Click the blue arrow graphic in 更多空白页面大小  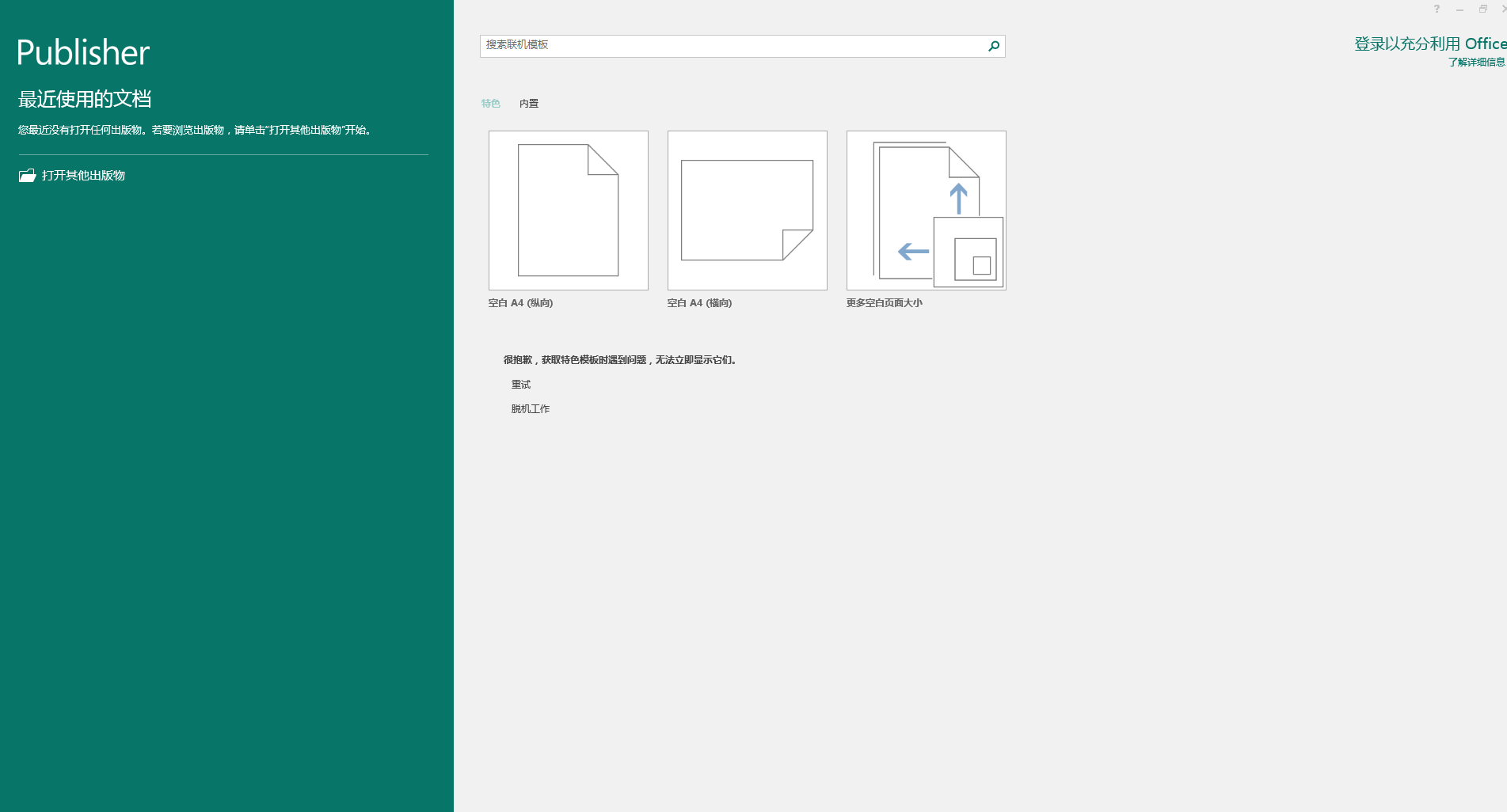click(x=960, y=198)
